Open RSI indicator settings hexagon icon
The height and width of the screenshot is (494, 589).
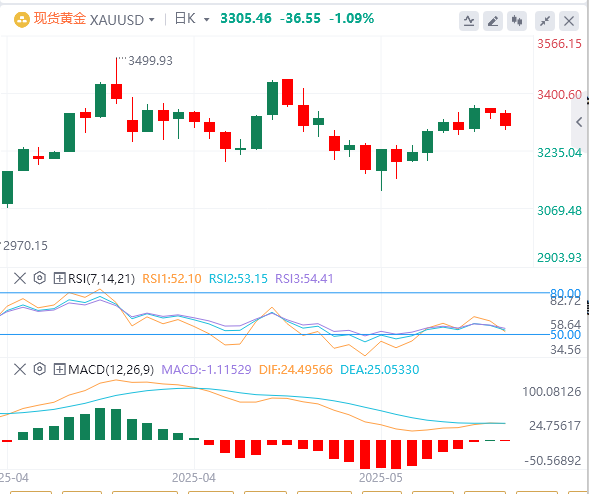(39, 278)
